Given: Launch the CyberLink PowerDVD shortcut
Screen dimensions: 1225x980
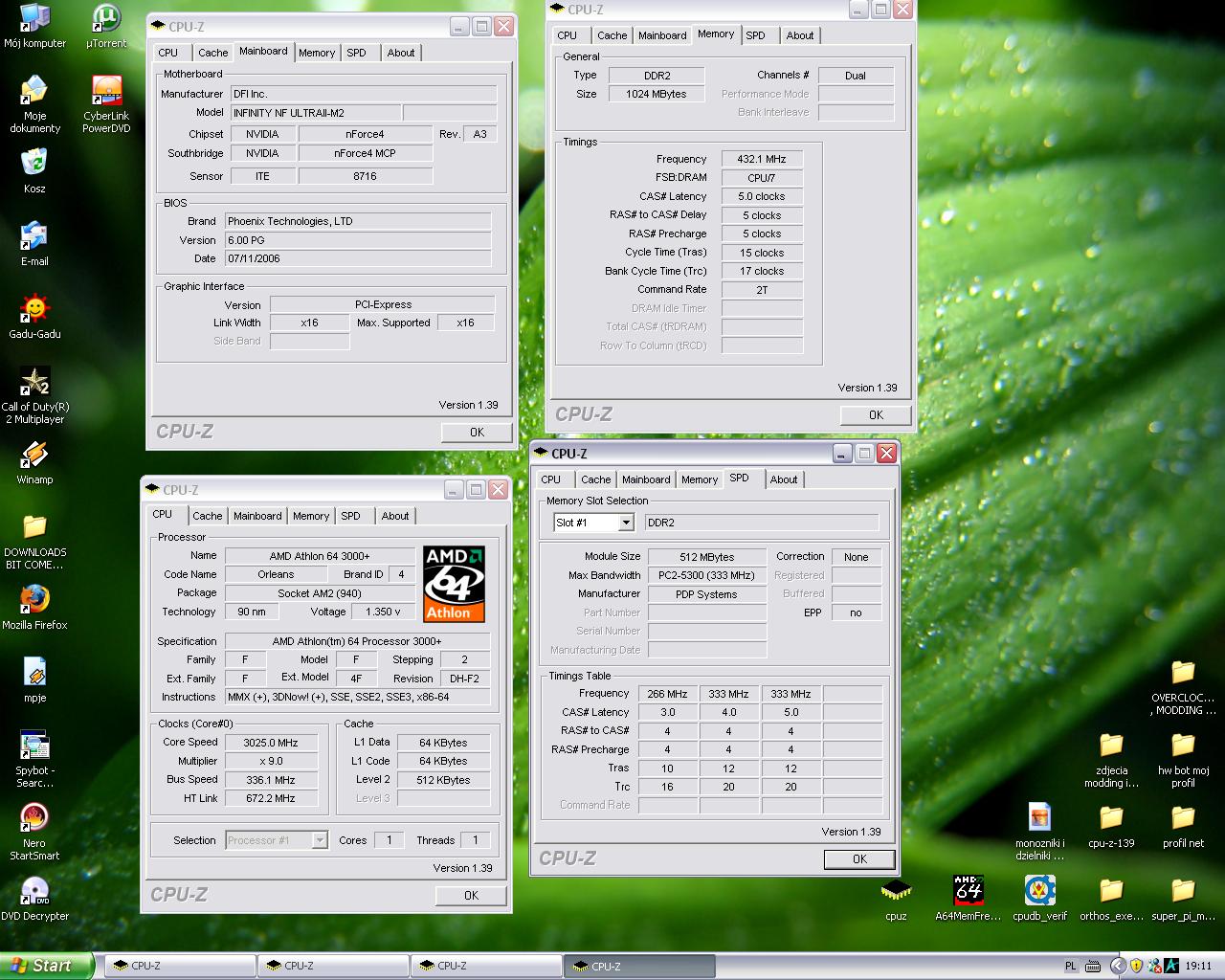Looking at the screenshot, I should point(106,104).
